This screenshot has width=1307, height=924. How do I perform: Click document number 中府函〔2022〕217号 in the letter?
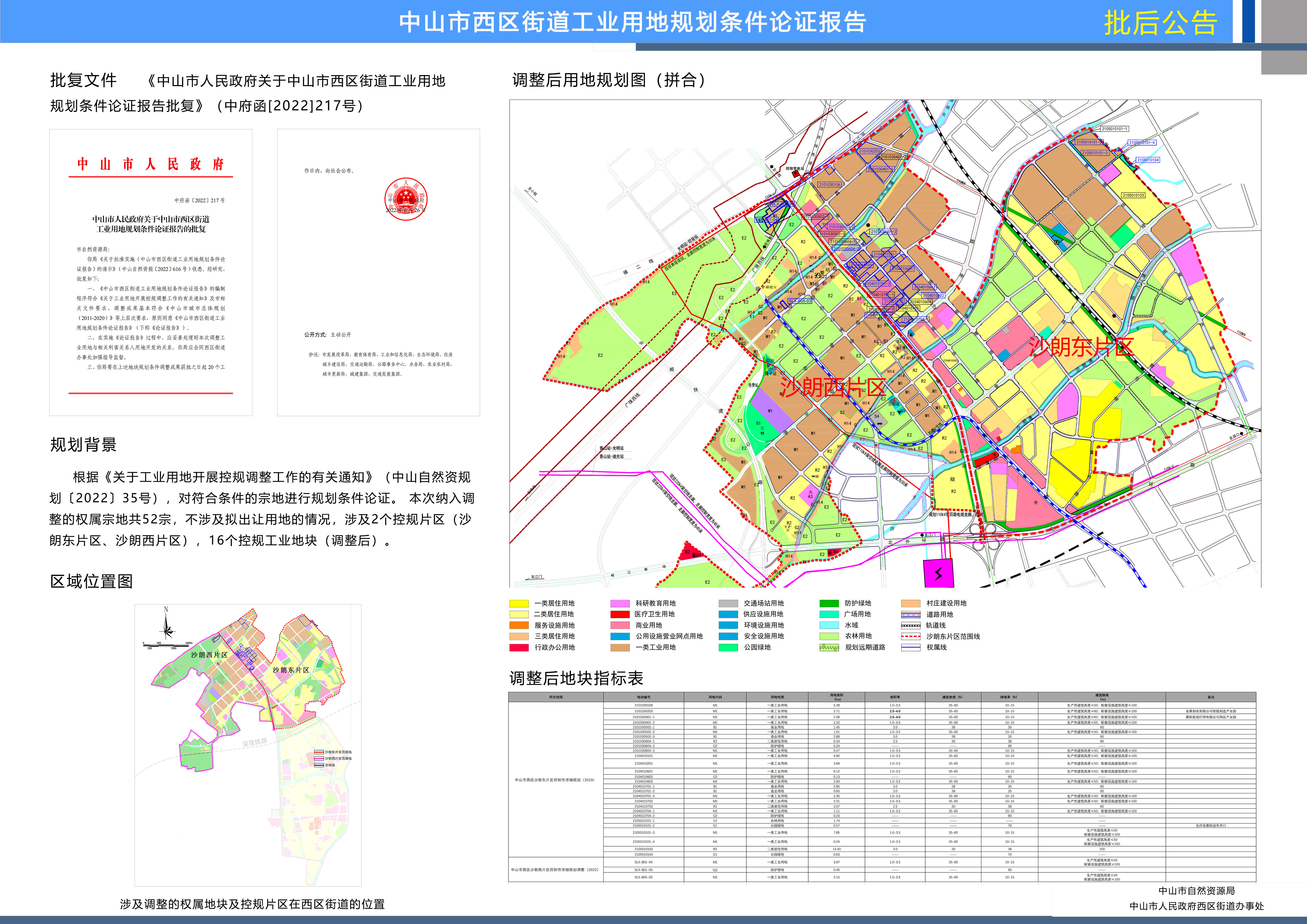(199, 200)
